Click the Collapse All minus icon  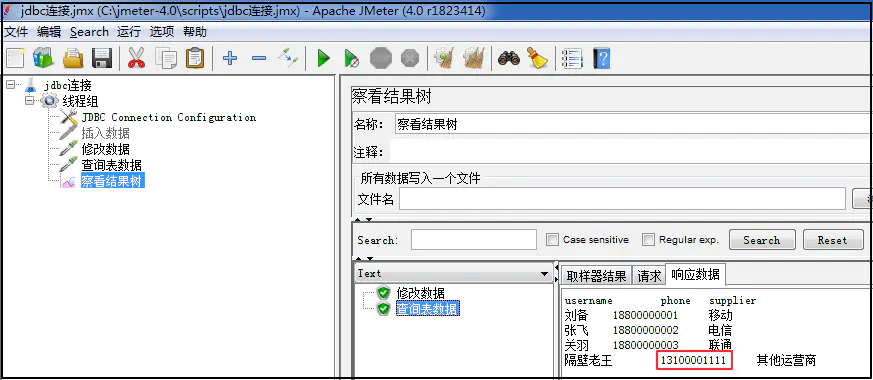click(259, 58)
